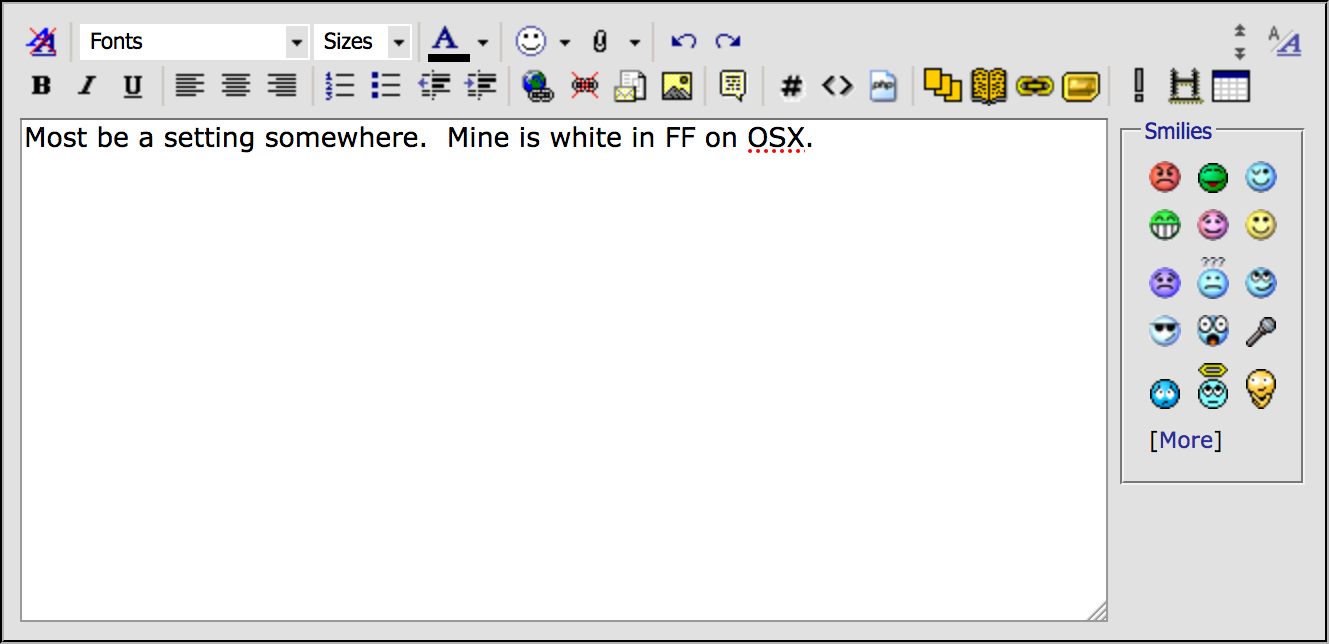This screenshot has width=1329, height=644.
Task: Increase the text indent
Action: [x=481, y=86]
